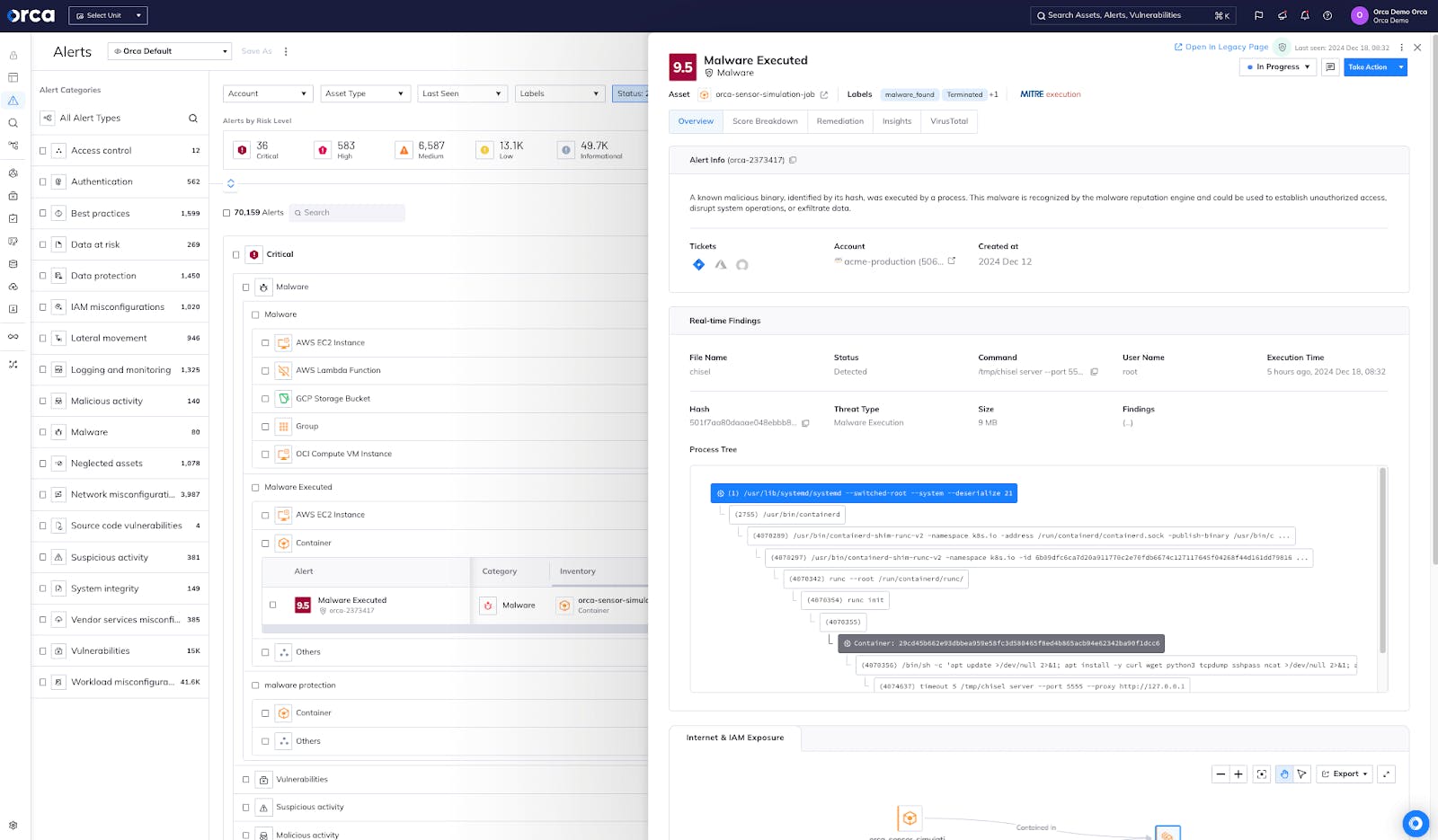Click the alerts Search input field
Viewport: 1438px width, 840px height.
coord(351,213)
